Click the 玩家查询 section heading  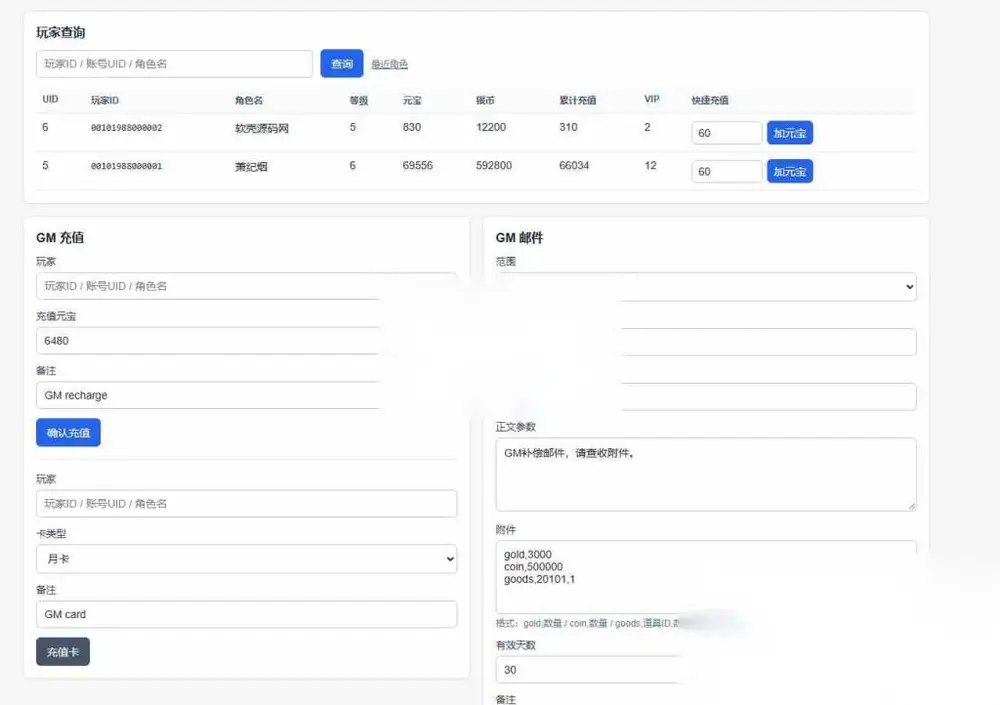[61, 33]
